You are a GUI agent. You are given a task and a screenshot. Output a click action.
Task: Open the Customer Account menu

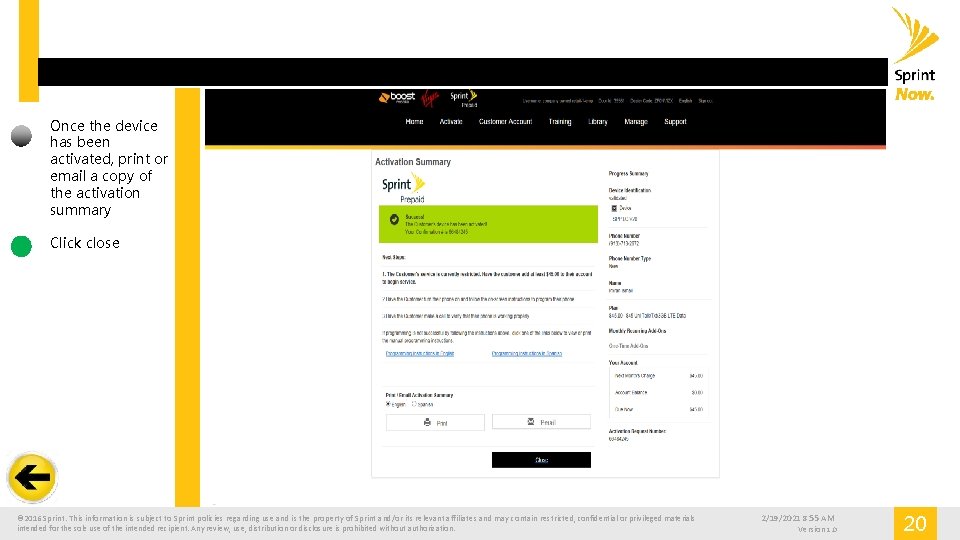tap(505, 122)
